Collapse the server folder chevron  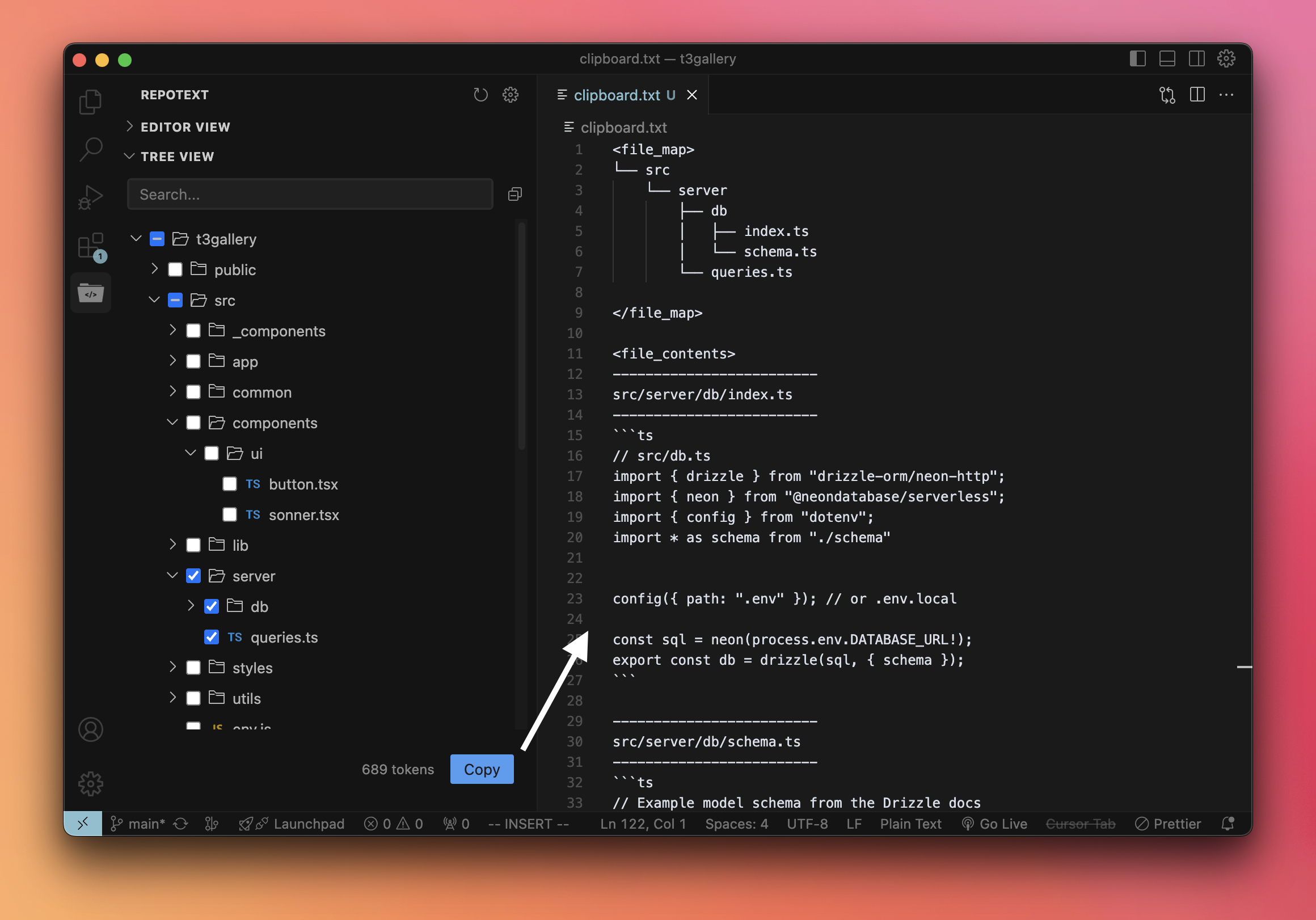pos(172,576)
